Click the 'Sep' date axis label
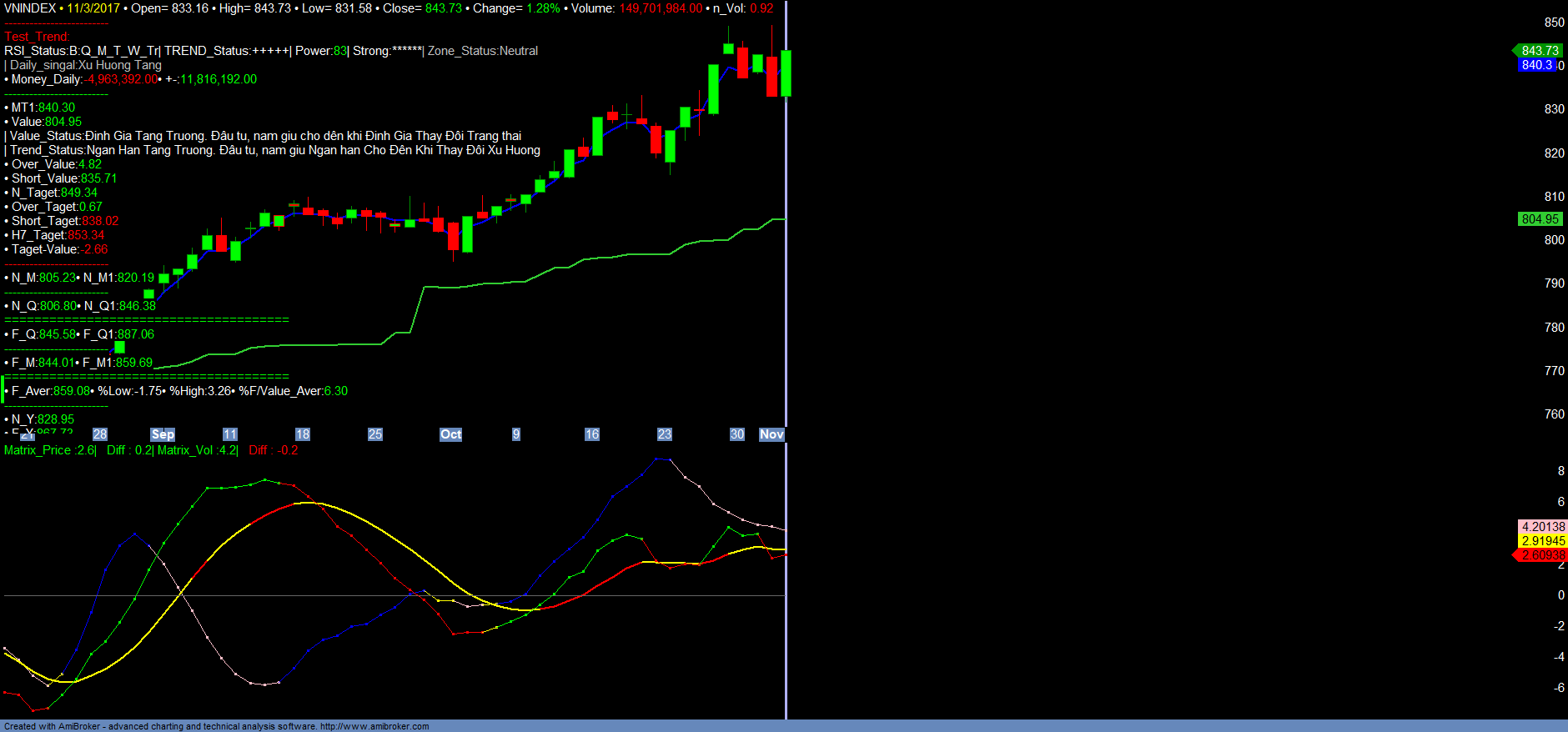The width and height of the screenshot is (1568, 732). [163, 434]
